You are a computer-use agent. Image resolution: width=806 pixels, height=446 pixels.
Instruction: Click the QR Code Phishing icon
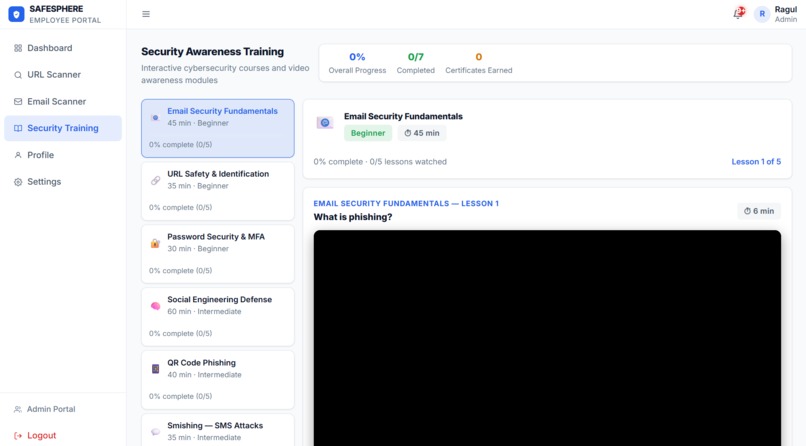point(155,369)
